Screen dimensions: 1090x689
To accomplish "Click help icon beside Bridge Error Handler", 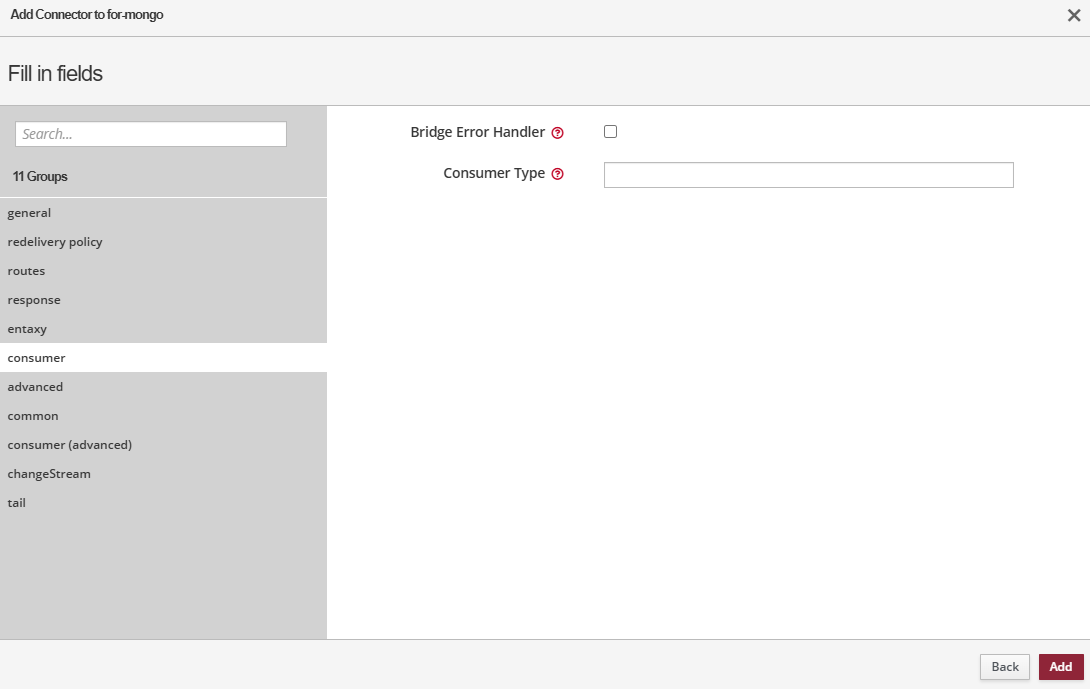I will [558, 133].
